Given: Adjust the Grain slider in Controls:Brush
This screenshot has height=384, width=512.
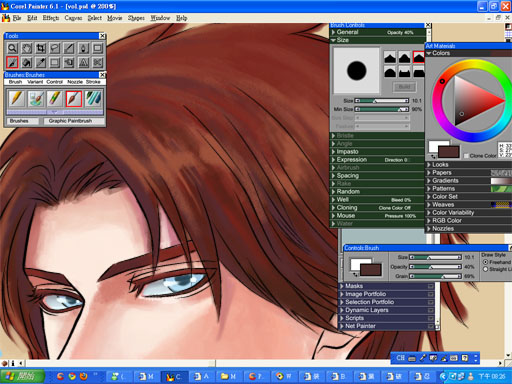Looking at the screenshot, I should coord(435,276).
